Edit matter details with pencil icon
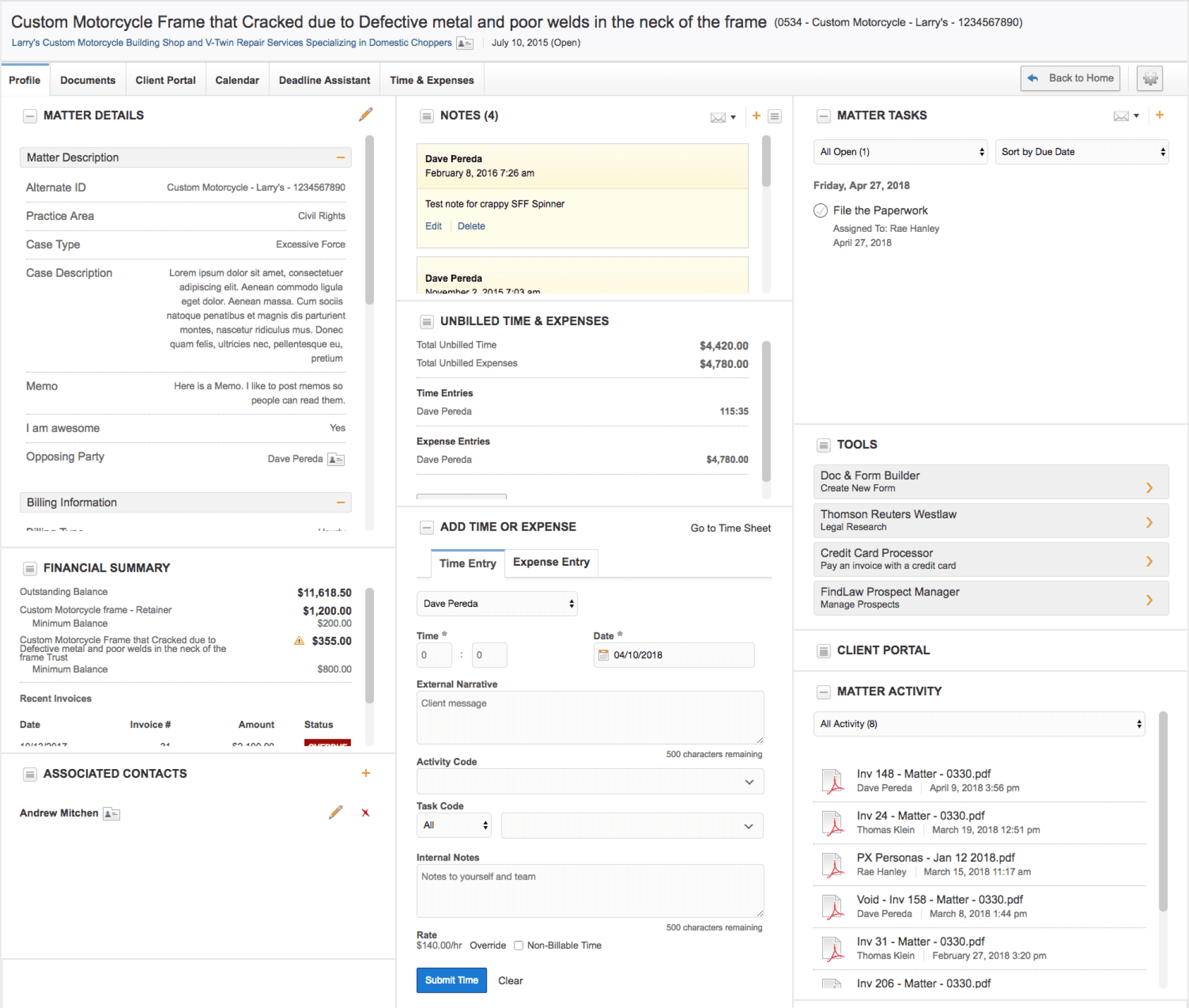Image resolution: width=1189 pixels, height=1008 pixels. (366, 114)
